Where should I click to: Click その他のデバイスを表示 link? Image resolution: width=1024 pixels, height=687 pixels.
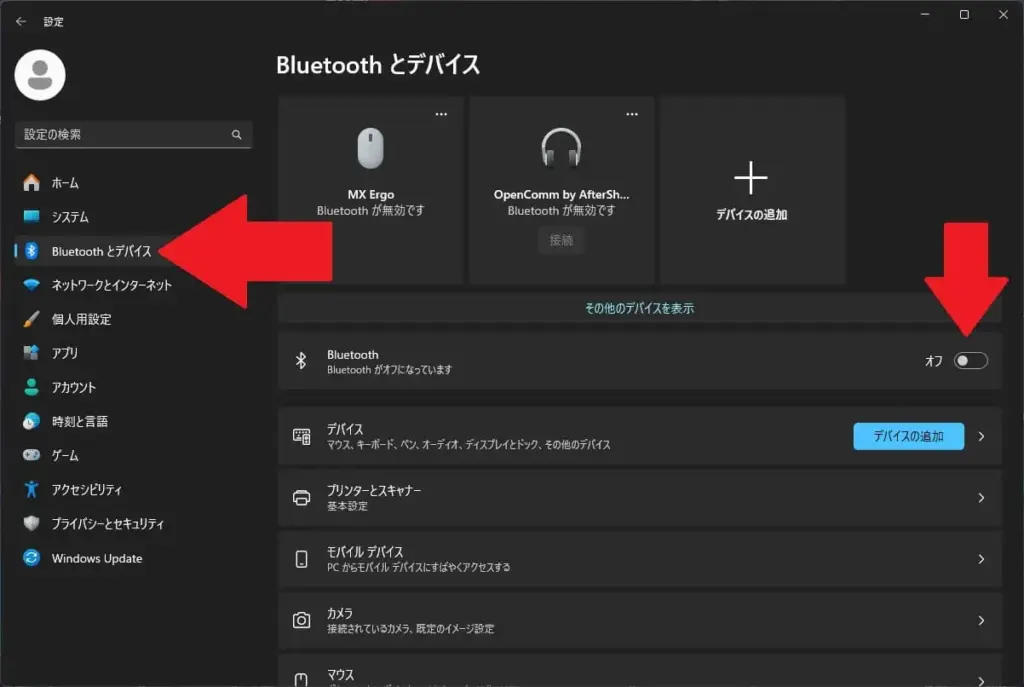[639, 308]
